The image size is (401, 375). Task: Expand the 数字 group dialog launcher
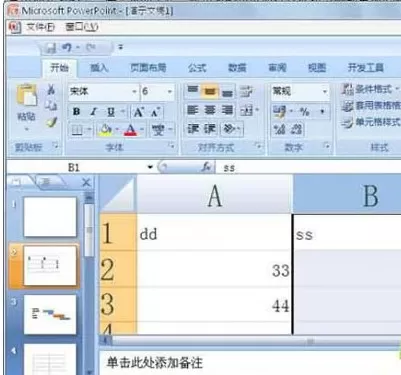(x=327, y=146)
